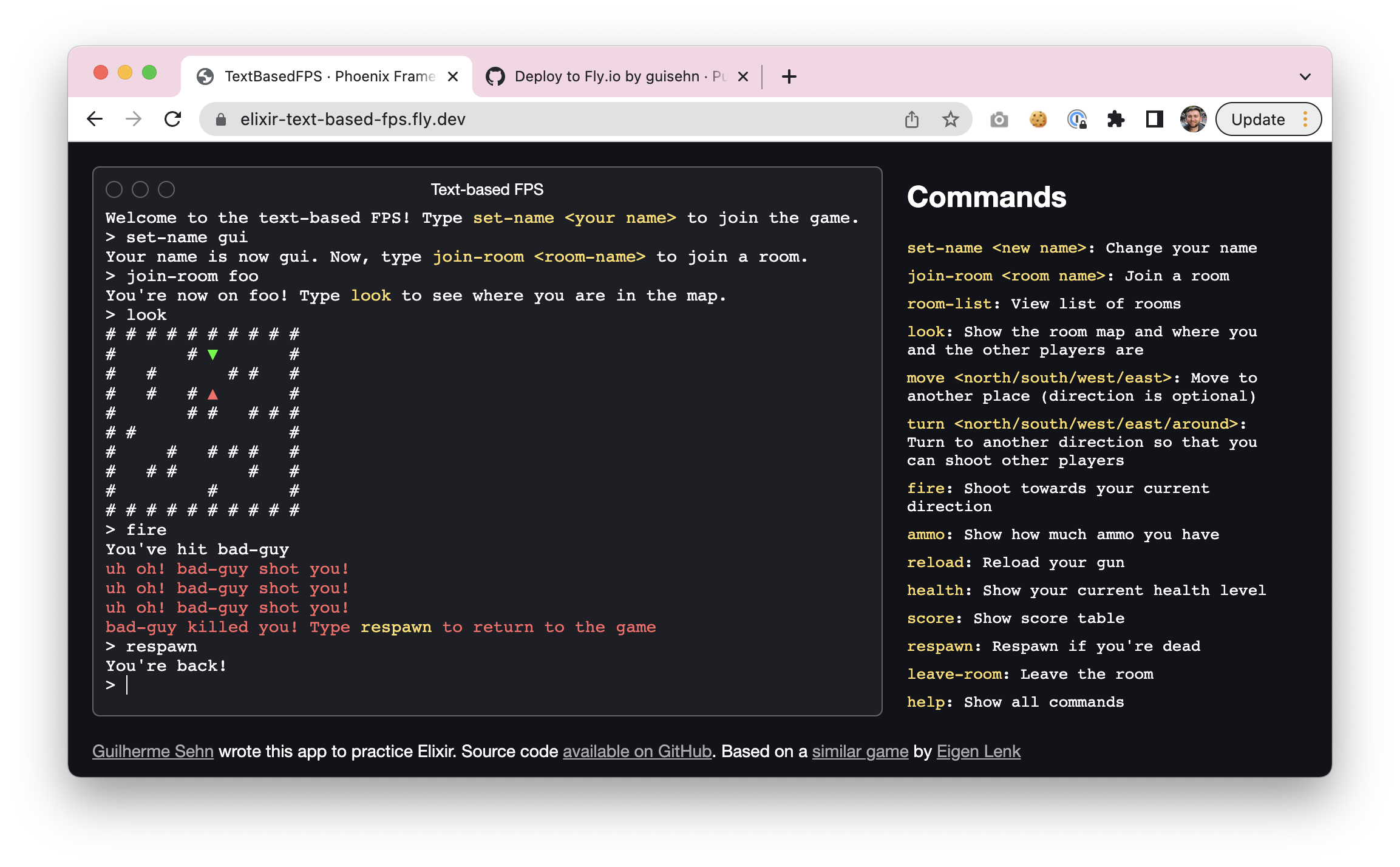1400x867 pixels.
Task: Click the padlock site info icon
Action: [221, 120]
